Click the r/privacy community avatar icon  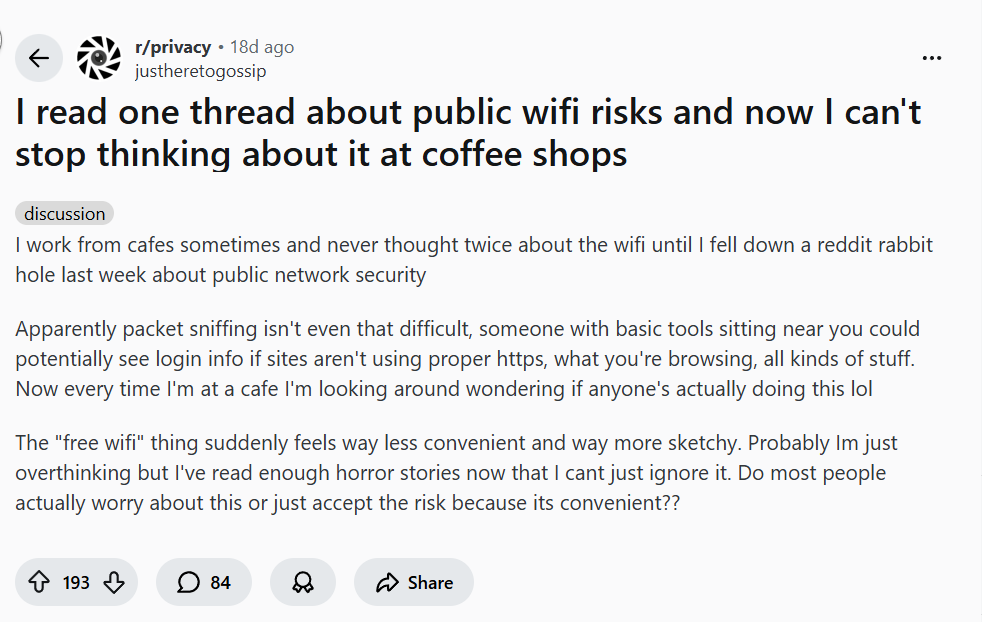click(98, 58)
